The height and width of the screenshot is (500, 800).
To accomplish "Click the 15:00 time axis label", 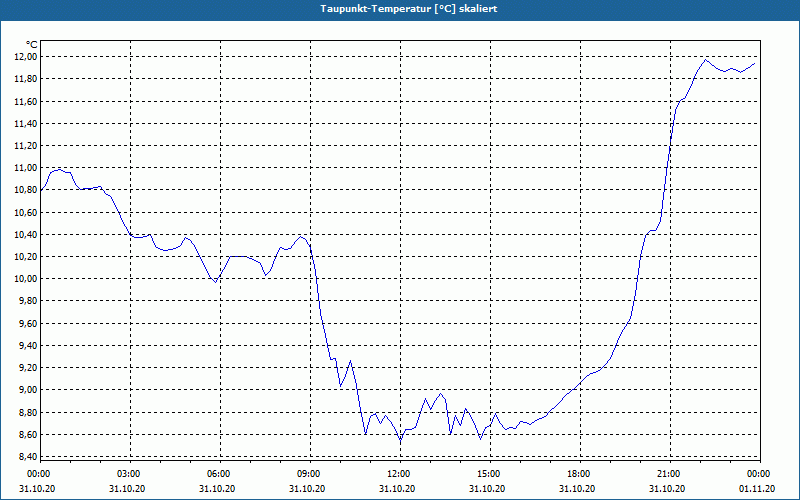I will pos(491,474).
